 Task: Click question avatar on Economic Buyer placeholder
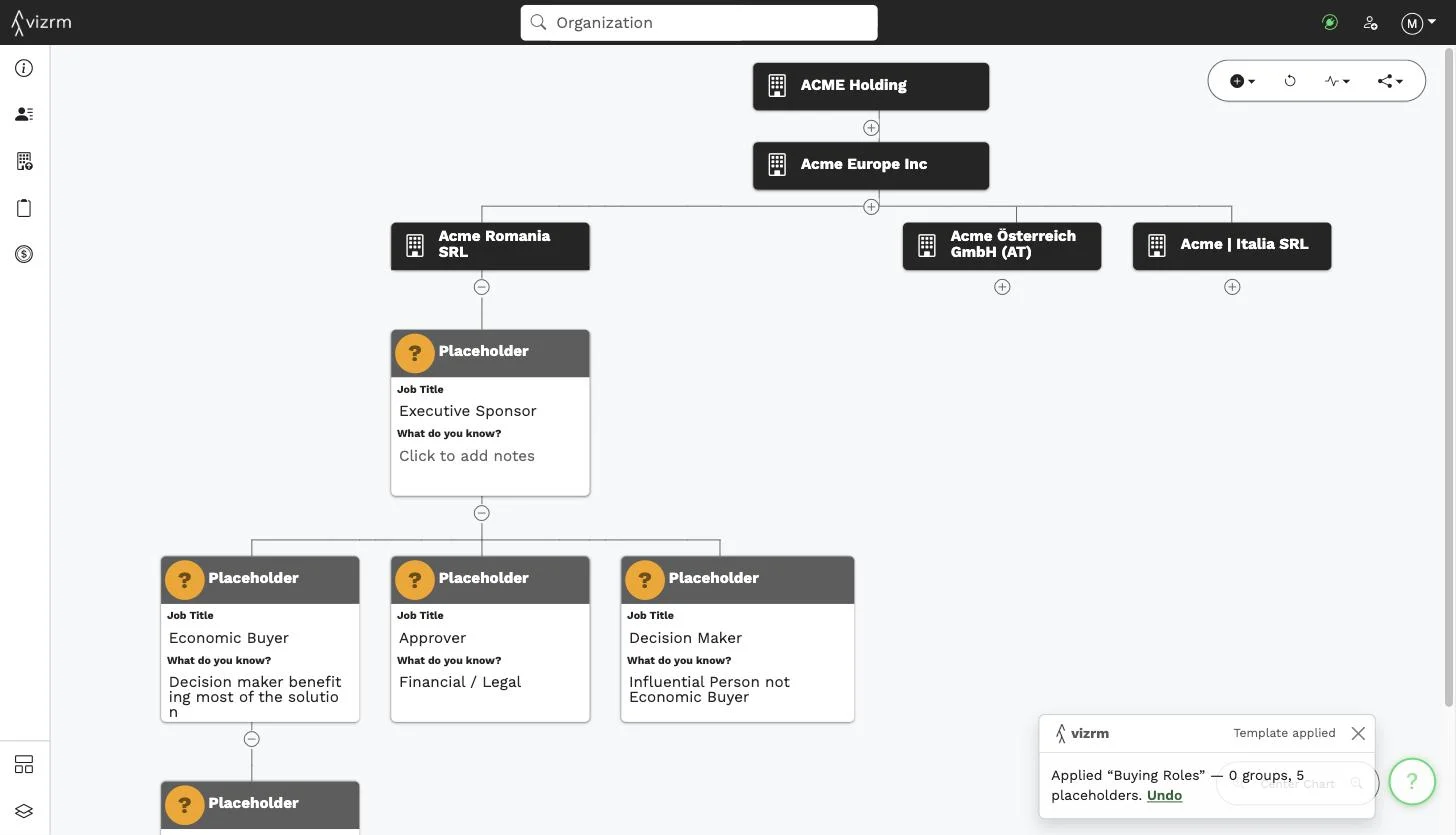pyautogui.click(x=184, y=579)
